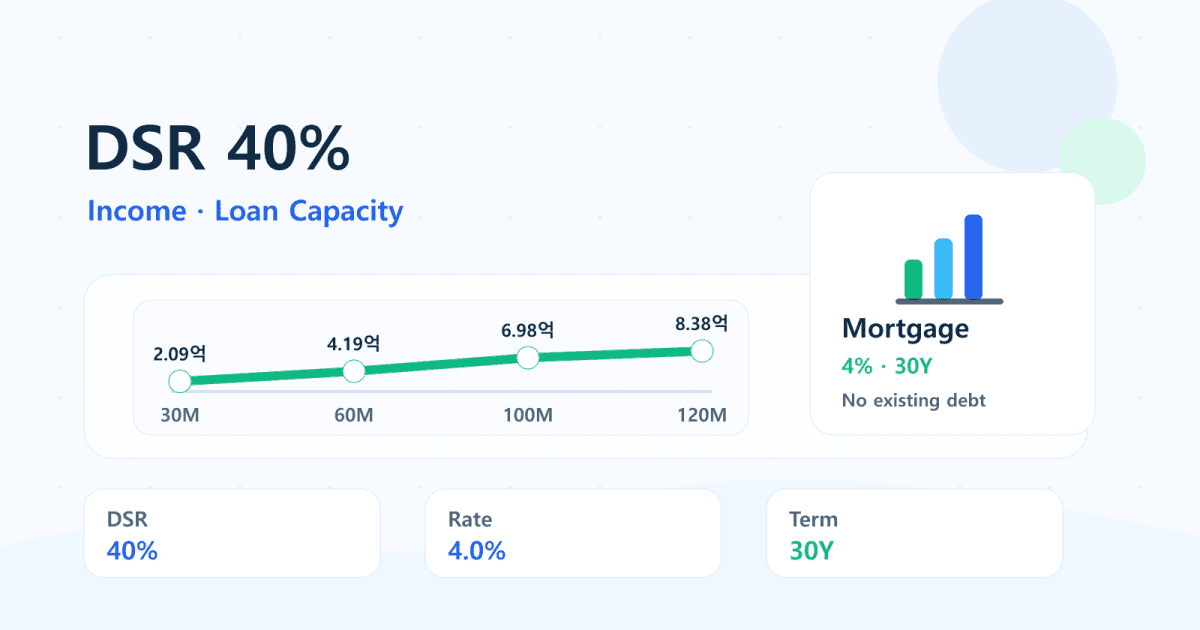Click the Mortgage card title

coord(905,328)
